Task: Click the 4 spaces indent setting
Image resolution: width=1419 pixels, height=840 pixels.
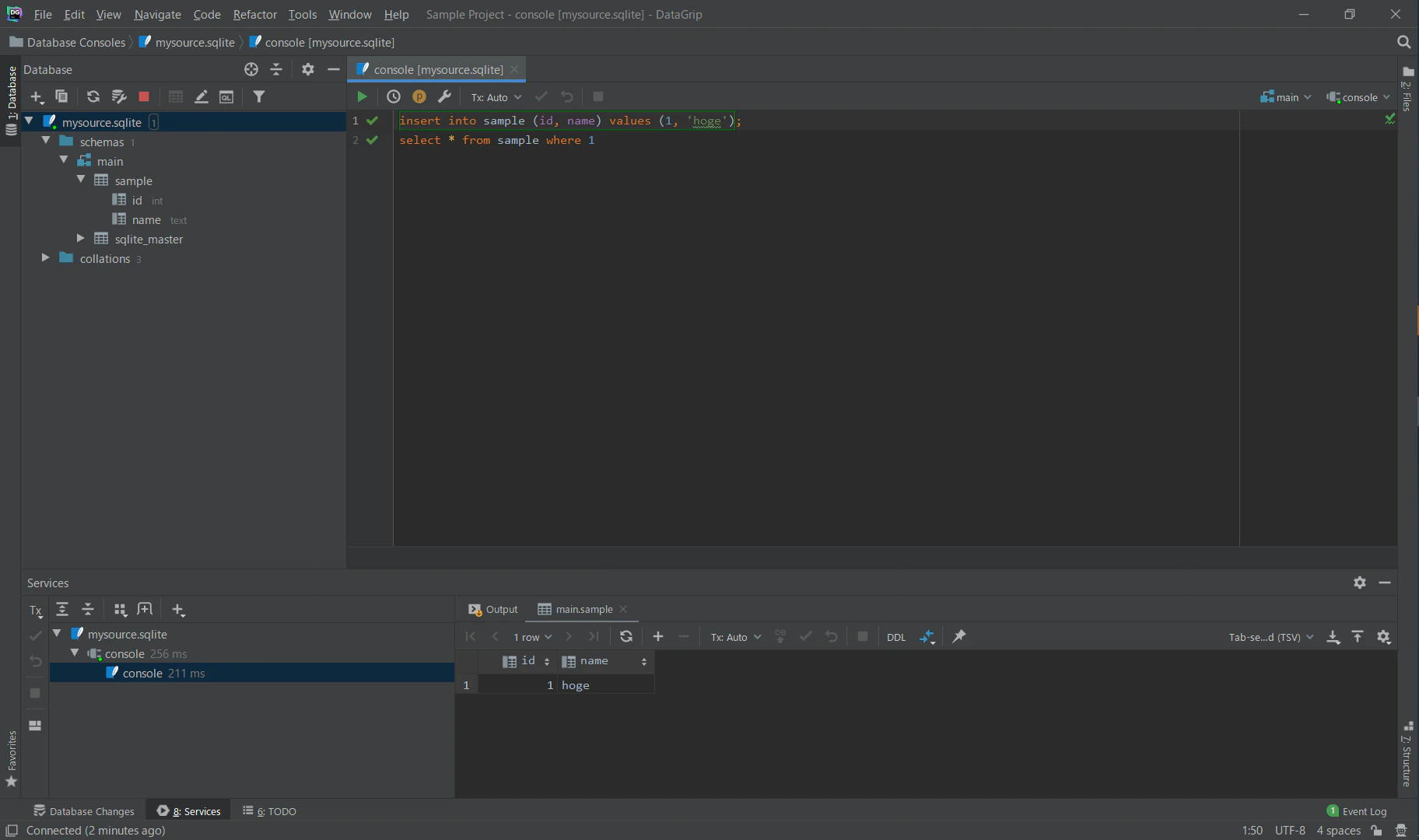Action: tap(1338, 830)
